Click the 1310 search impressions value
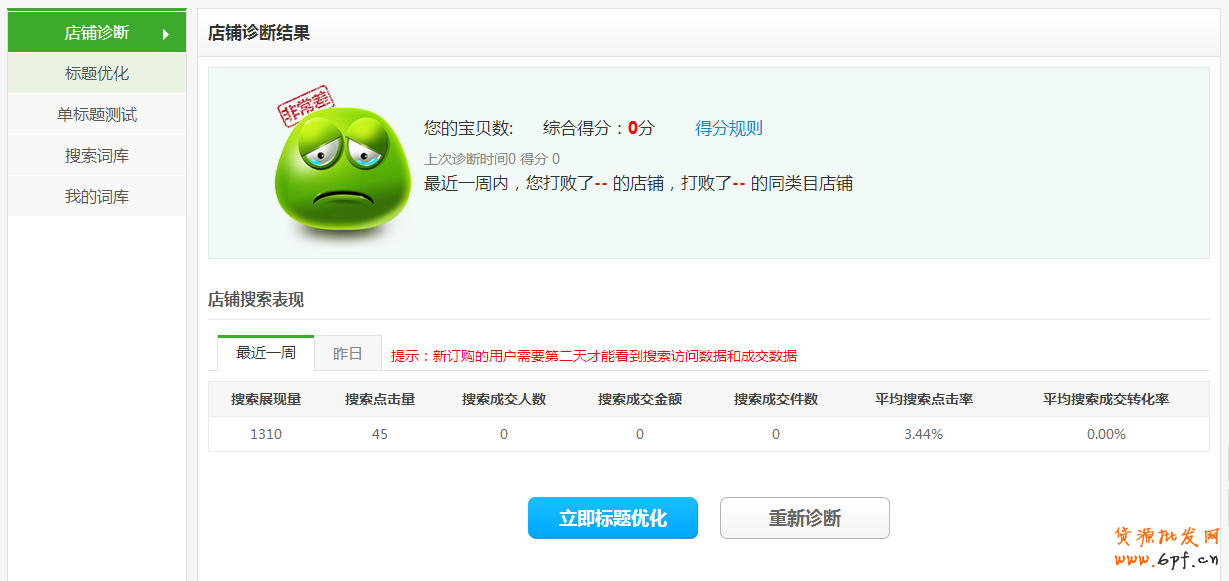The image size is (1229, 581). (x=266, y=434)
